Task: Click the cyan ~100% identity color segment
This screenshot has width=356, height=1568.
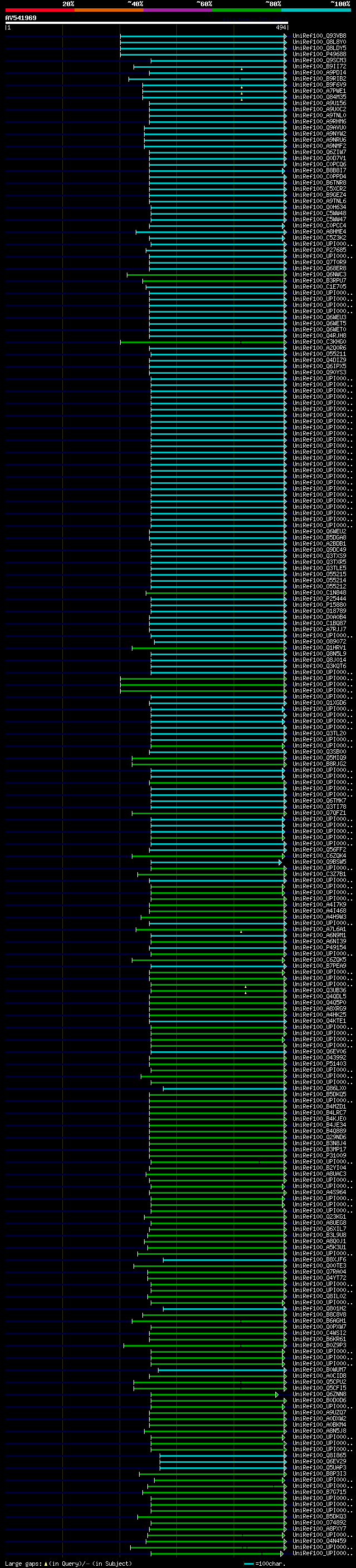Action: coord(316,10)
